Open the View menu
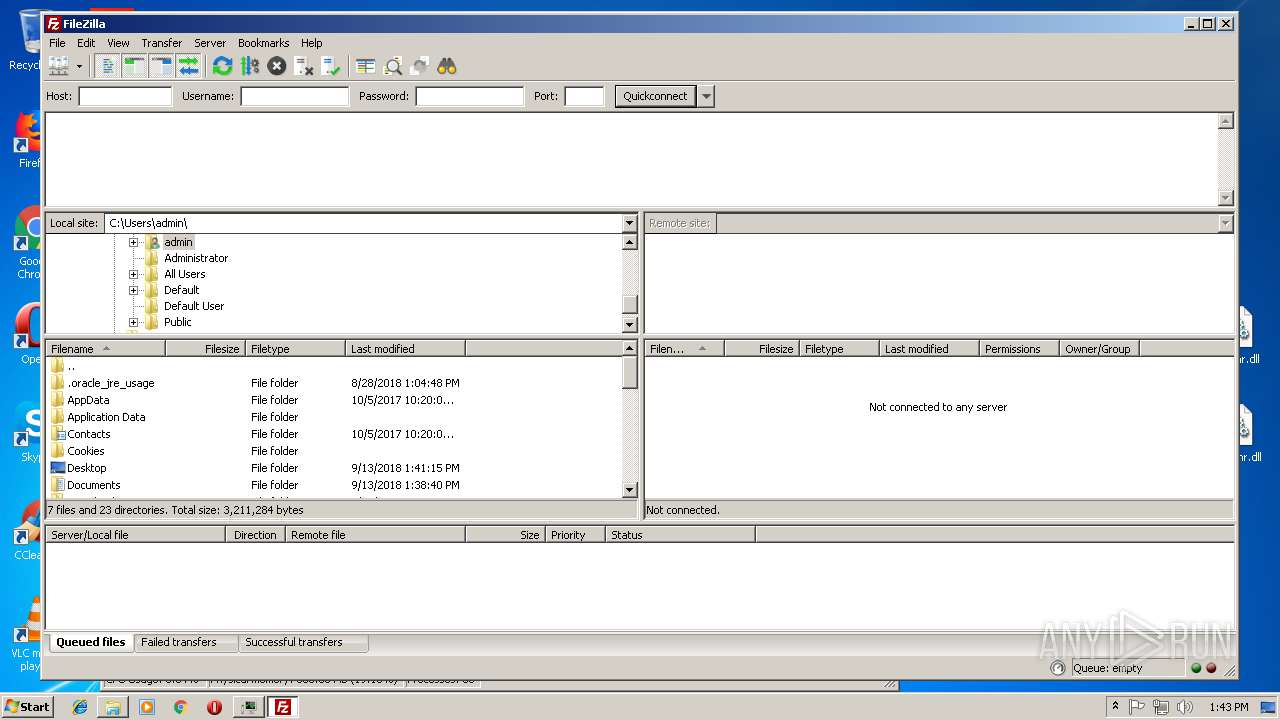 click(118, 43)
